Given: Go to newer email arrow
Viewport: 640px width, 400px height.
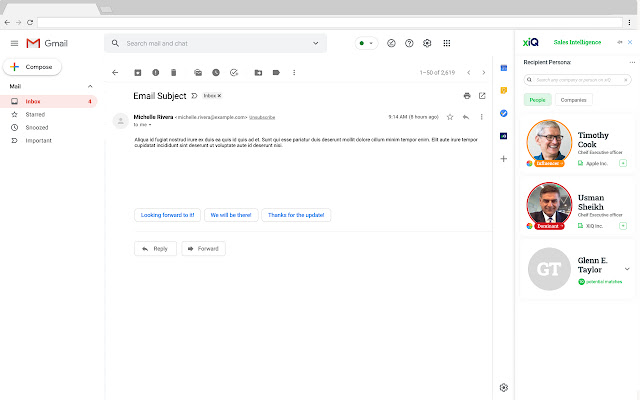Looking at the screenshot, I should (469, 73).
